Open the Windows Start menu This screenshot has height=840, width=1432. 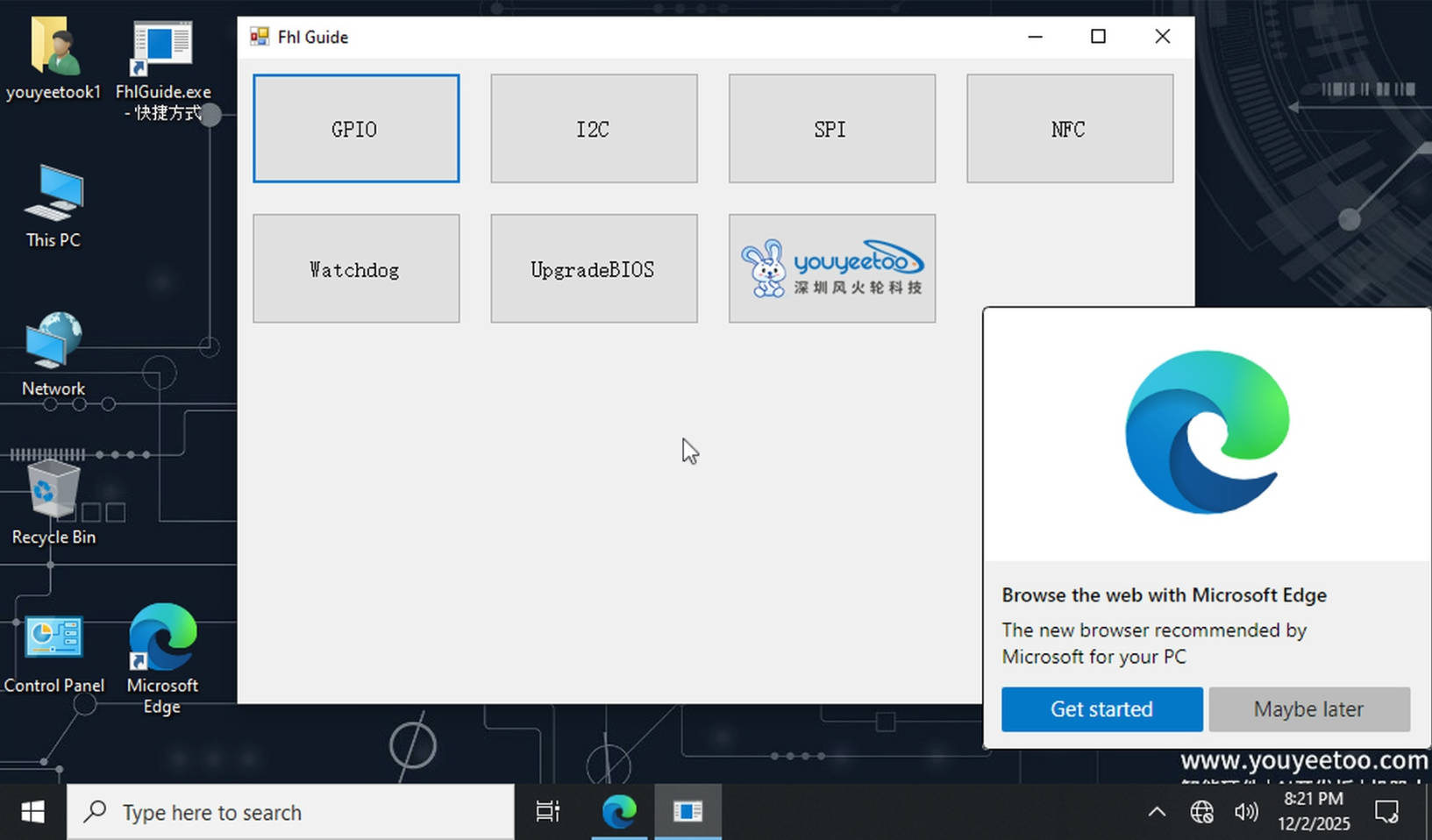(x=32, y=813)
